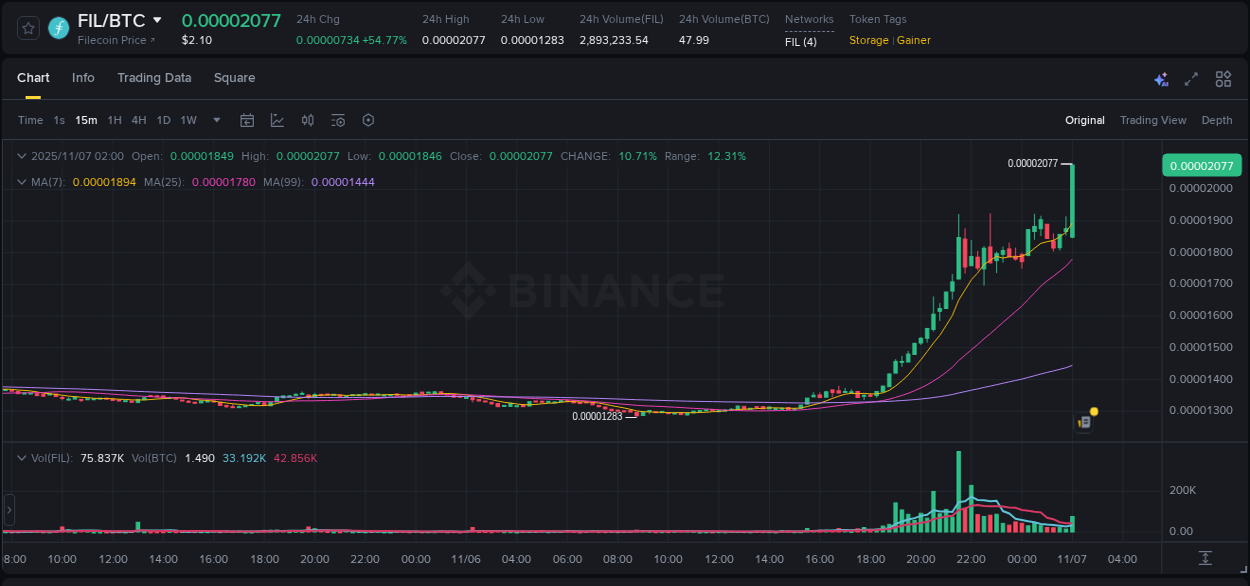Open the date range calendar picker
Screen dimensions: 1250x586
click(247, 119)
